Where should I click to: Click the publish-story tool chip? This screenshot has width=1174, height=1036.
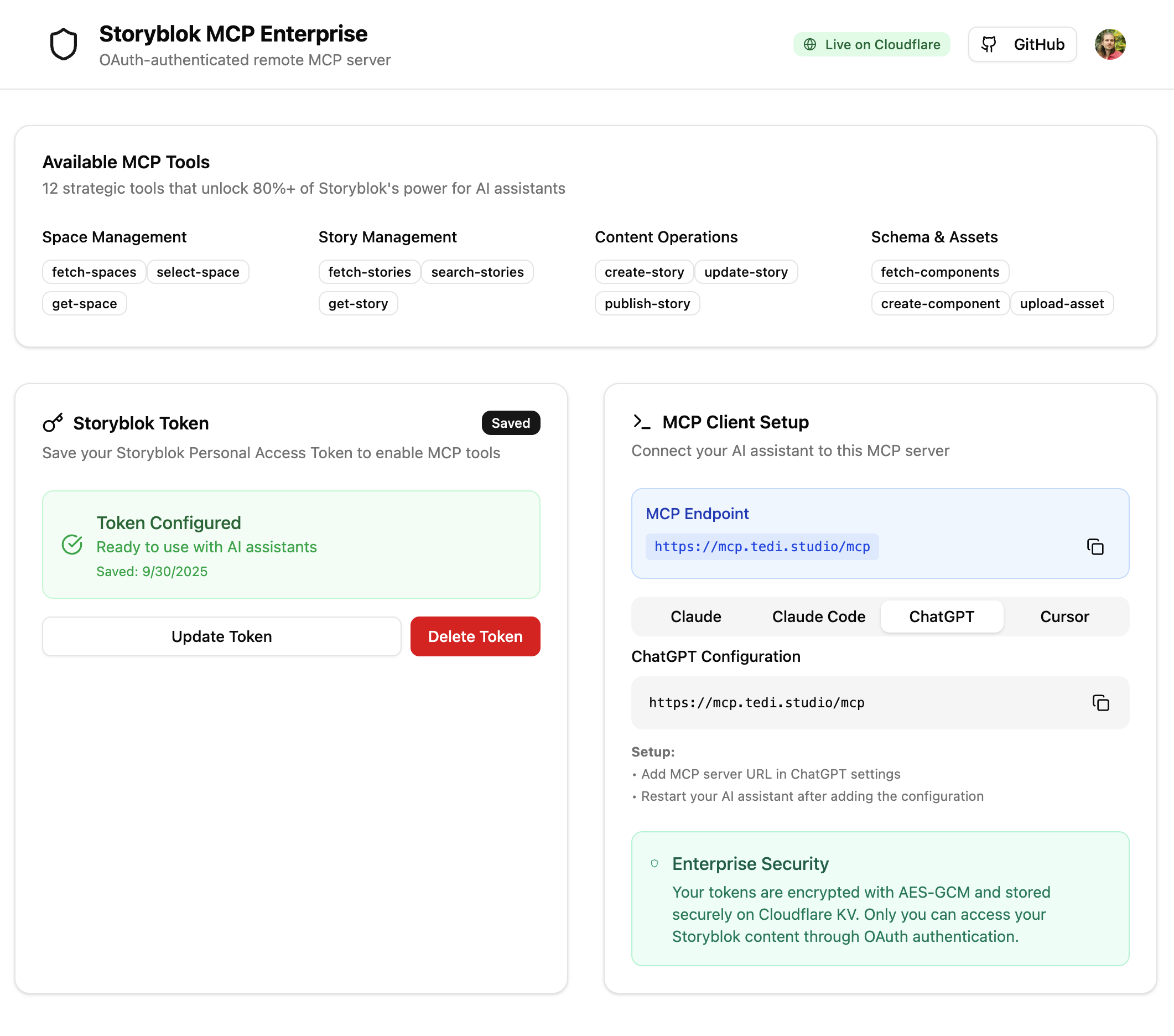tap(647, 303)
